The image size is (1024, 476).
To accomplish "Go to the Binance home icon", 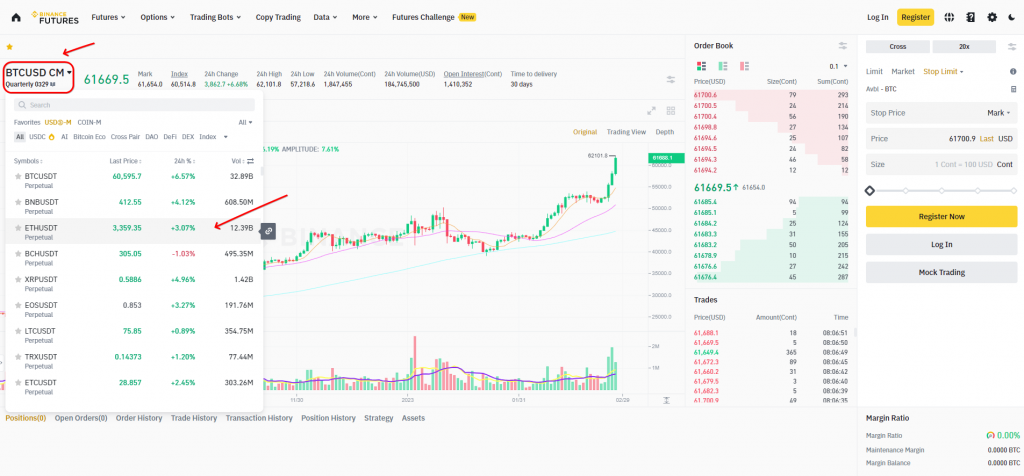I will 16,18.
